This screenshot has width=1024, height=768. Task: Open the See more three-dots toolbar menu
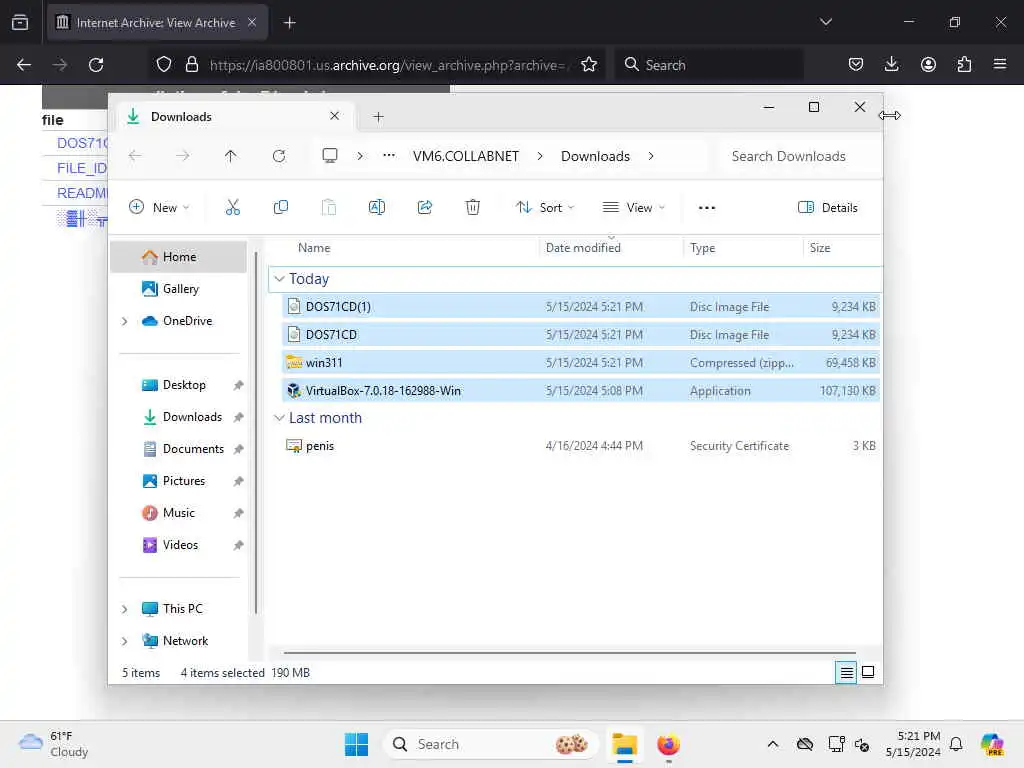tap(707, 208)
